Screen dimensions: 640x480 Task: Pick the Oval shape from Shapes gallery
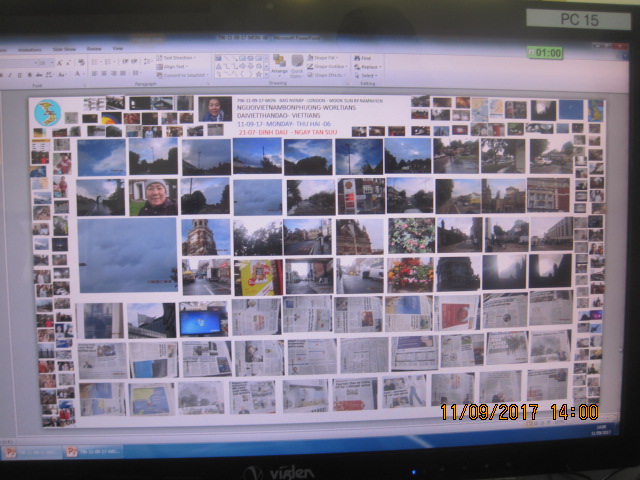(250, 58)
